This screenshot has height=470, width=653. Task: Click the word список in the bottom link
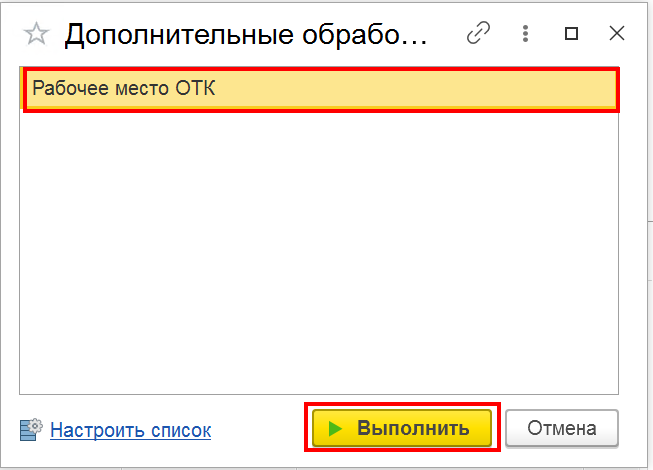pos(181,430)
